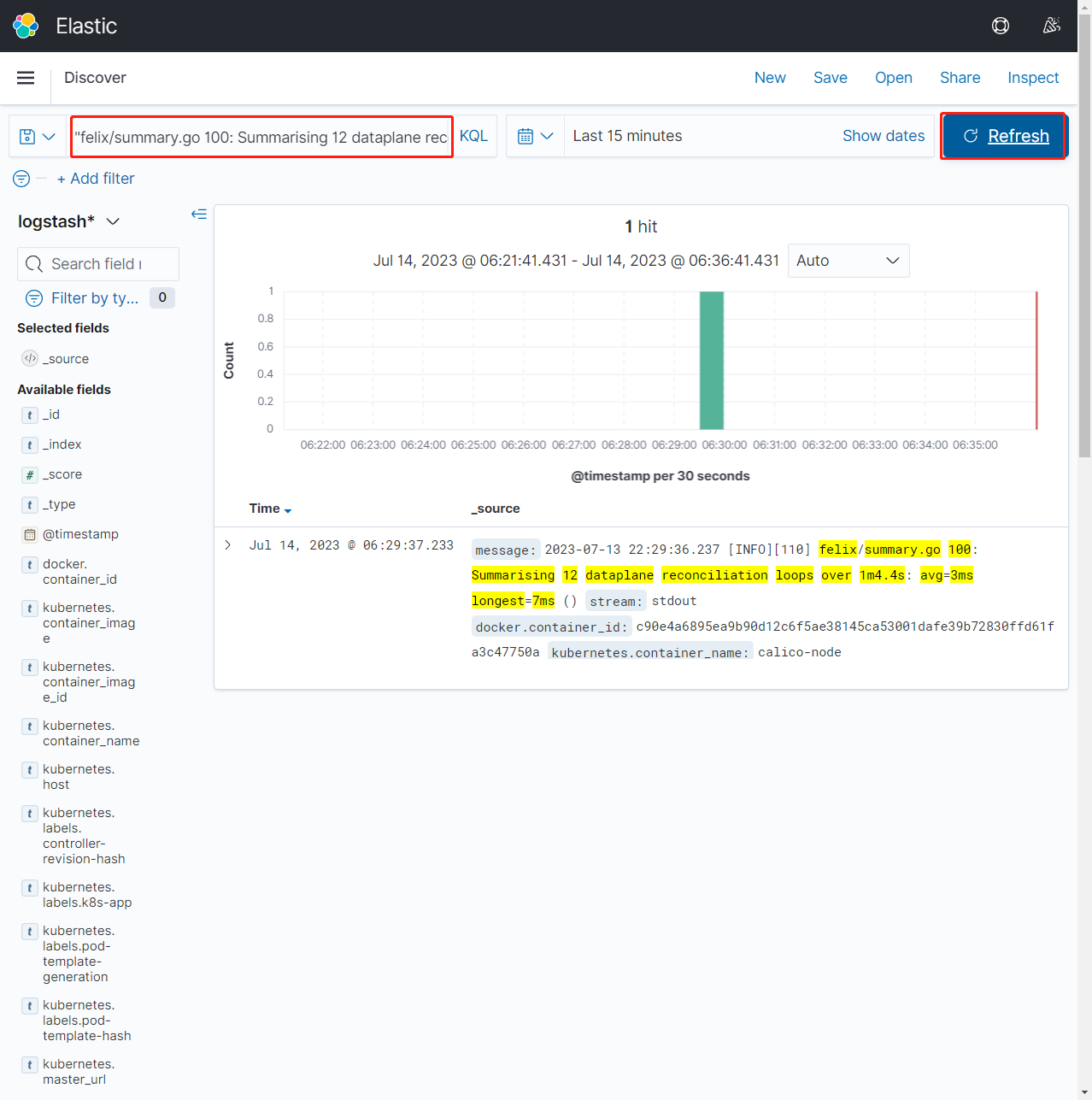Click the green histogram bar

(712, 360)
